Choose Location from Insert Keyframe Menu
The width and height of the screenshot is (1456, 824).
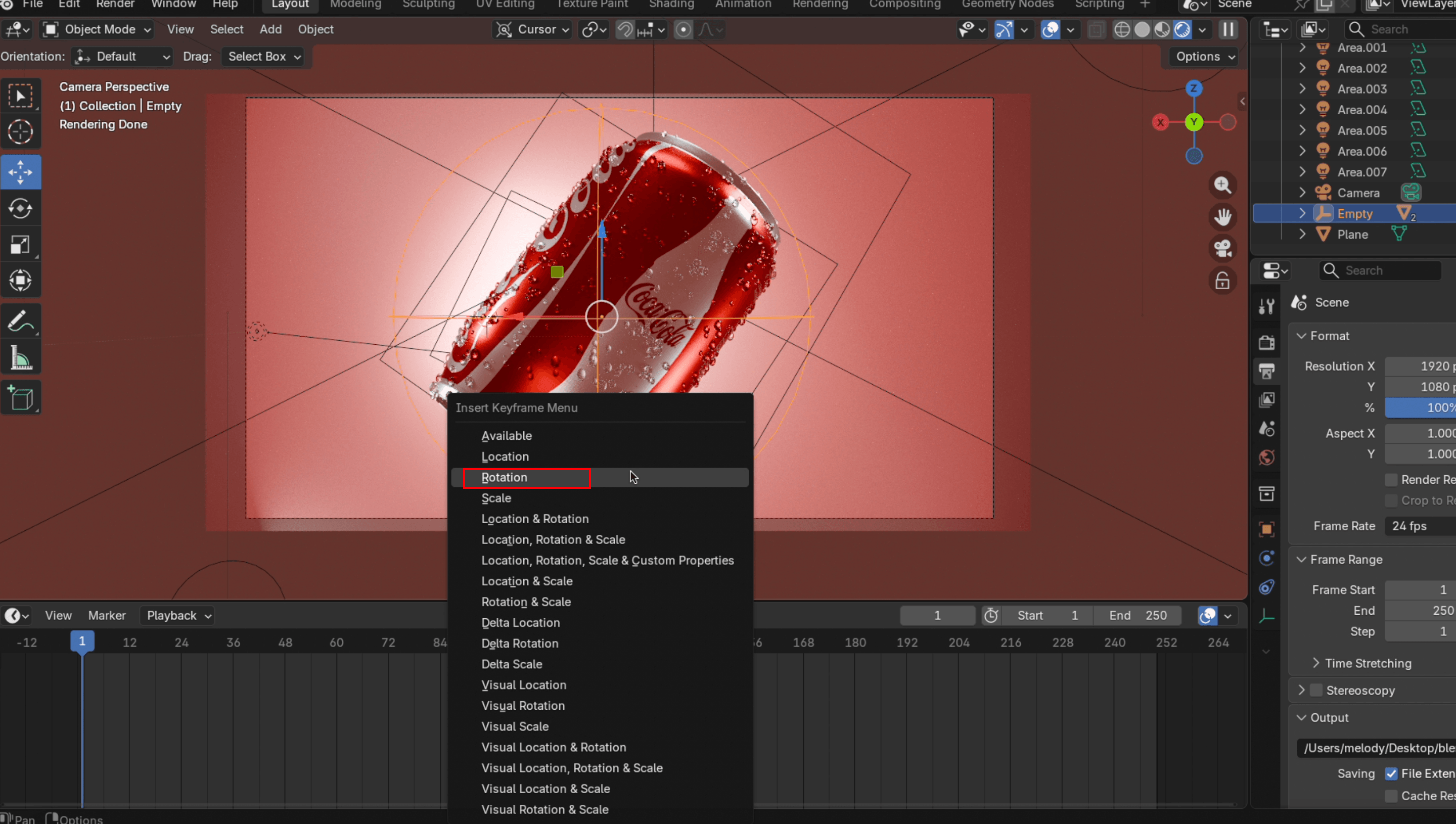click(600, 456)
